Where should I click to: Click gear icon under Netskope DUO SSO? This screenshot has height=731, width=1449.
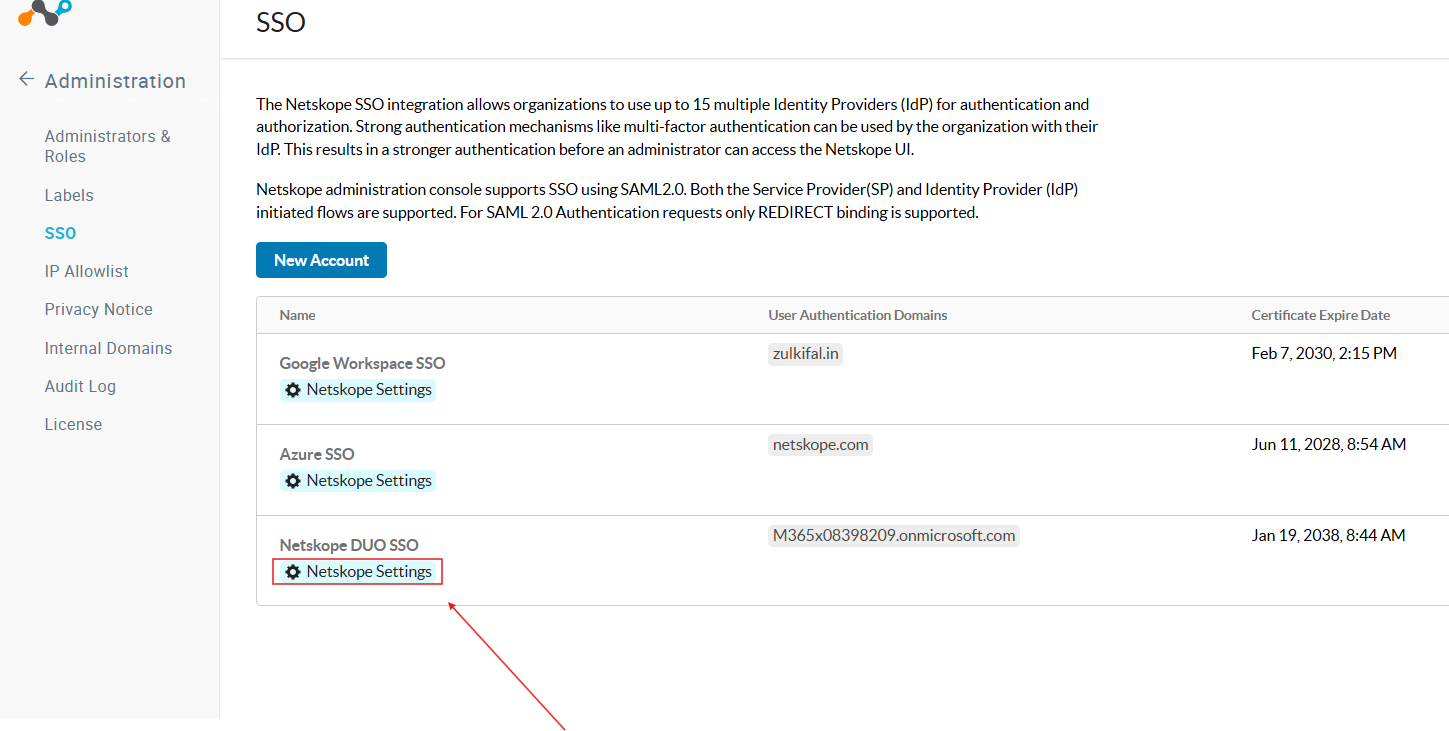point(293,572)
